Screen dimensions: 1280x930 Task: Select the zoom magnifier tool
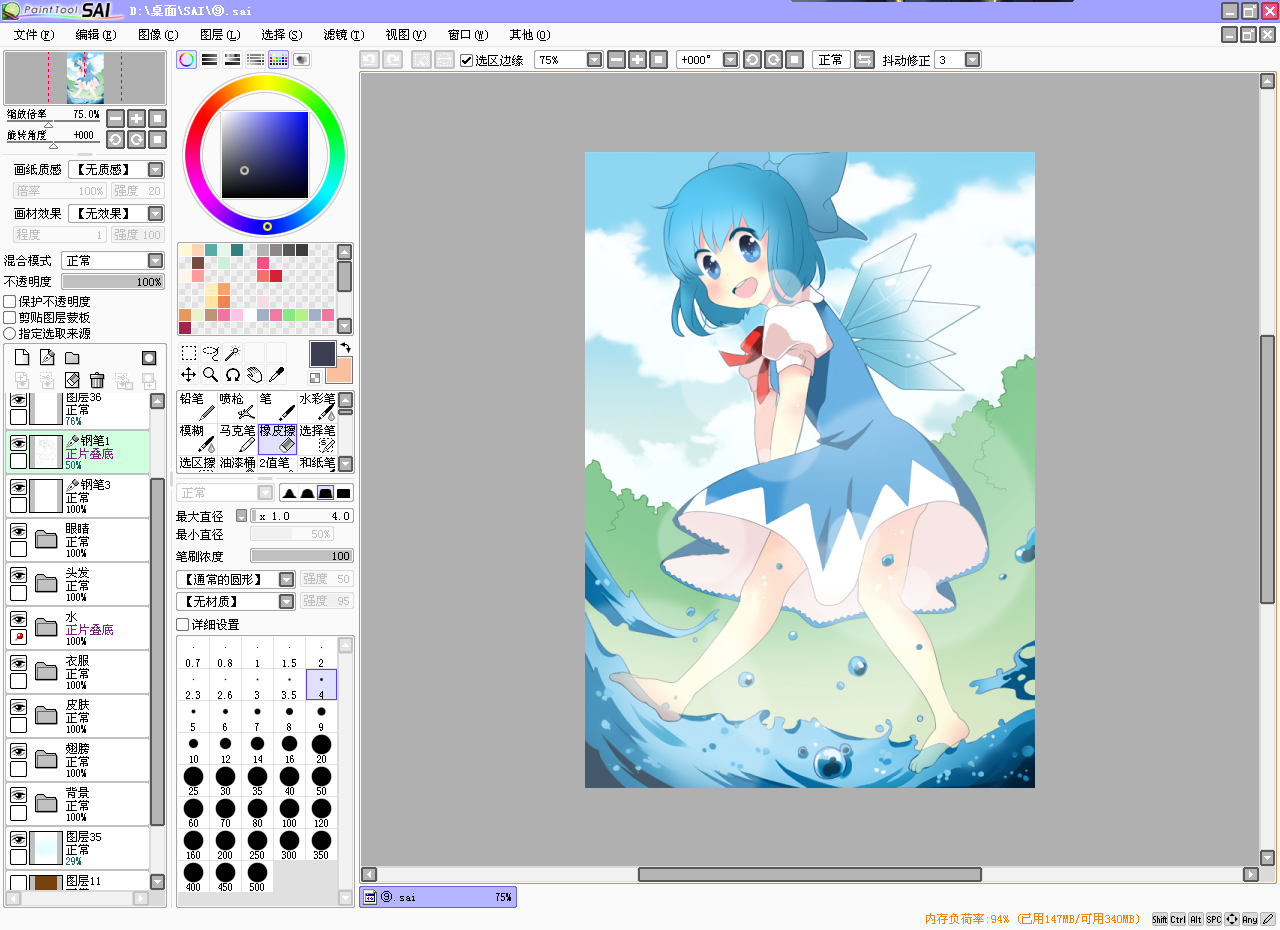point(210,375)
